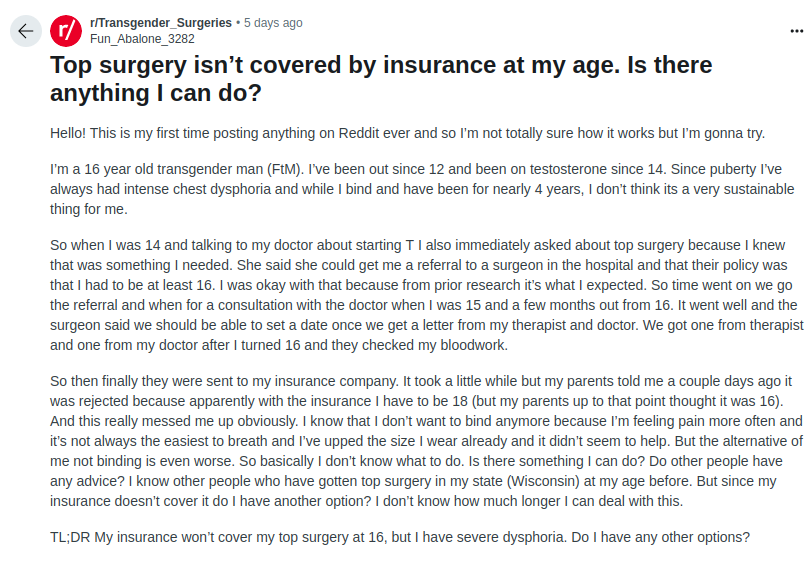The image size is (811, 561).
Task: Open the three-dot post options menu
Action: (x=797, y=31)
